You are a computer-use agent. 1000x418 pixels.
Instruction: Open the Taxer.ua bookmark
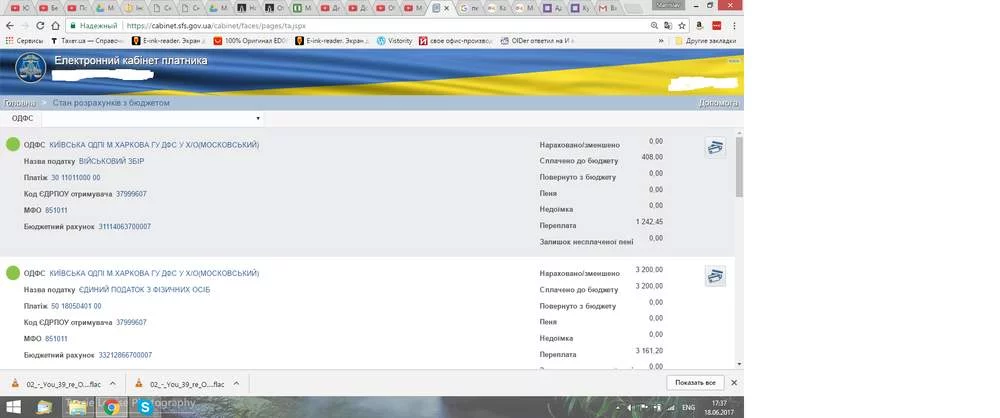point(88,41)
